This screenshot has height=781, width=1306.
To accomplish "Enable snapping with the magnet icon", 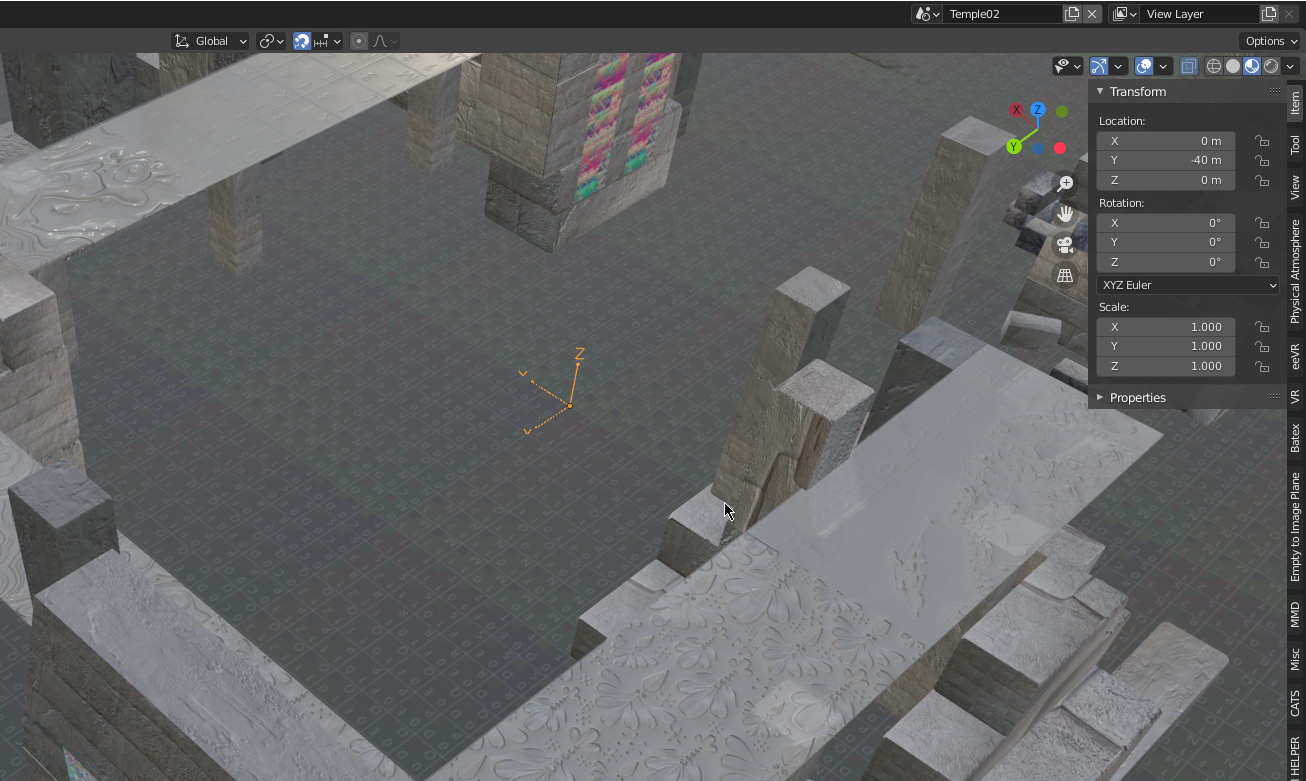I will pyautogui.click(x=302, y=41).
